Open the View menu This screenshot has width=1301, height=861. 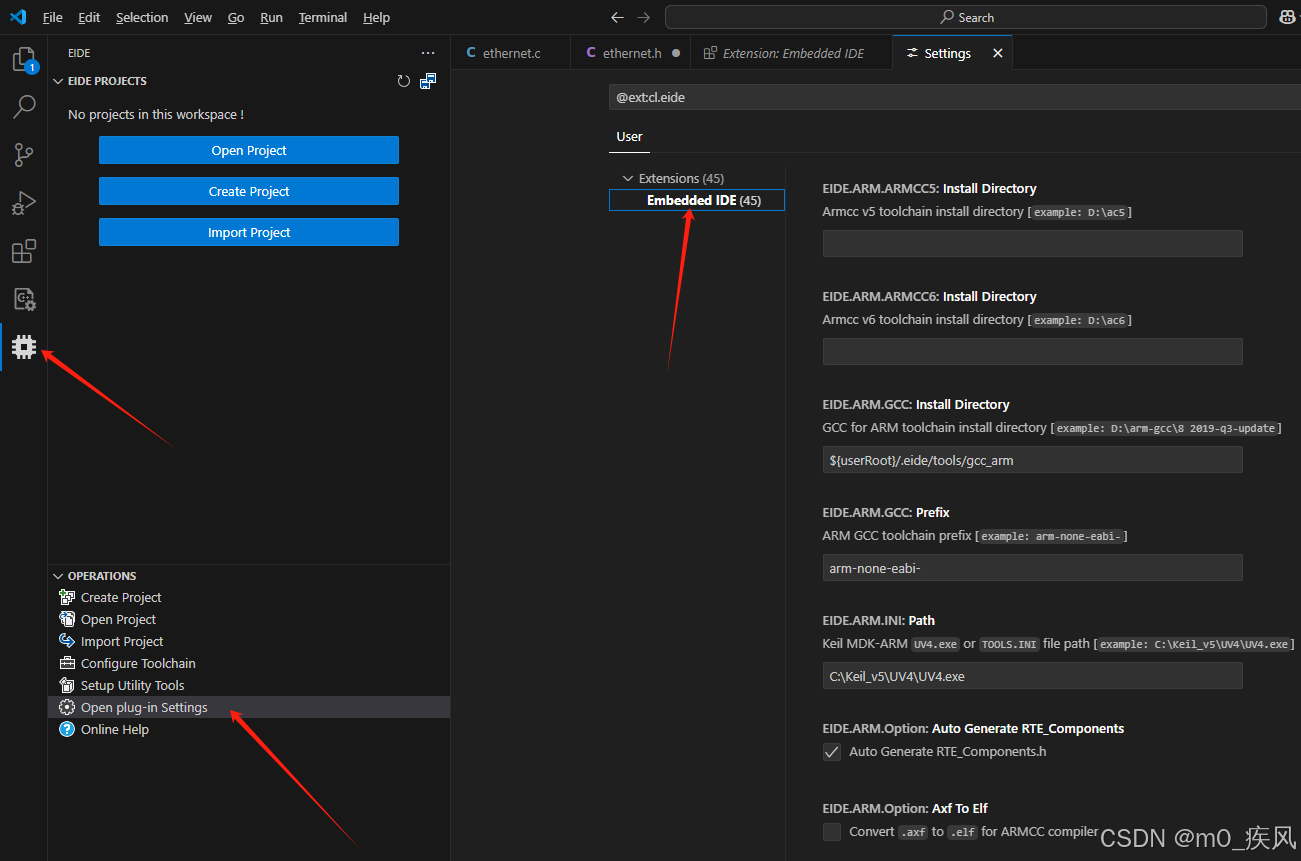[x=198, y=17]
